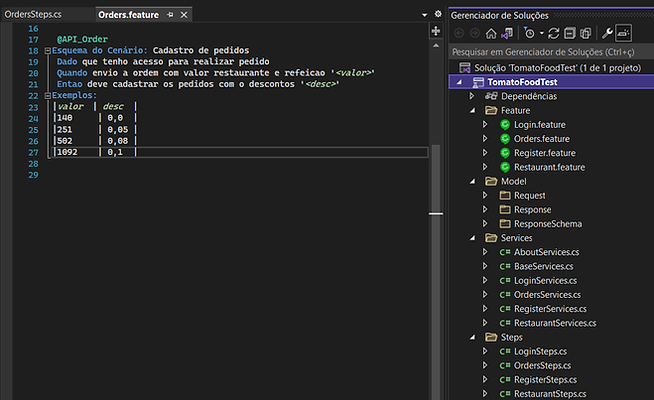The height and width of the screenshot is (400, 654).
Task: Collapse the Model folder
Action: pyautogui.click(x=473, y=181)
